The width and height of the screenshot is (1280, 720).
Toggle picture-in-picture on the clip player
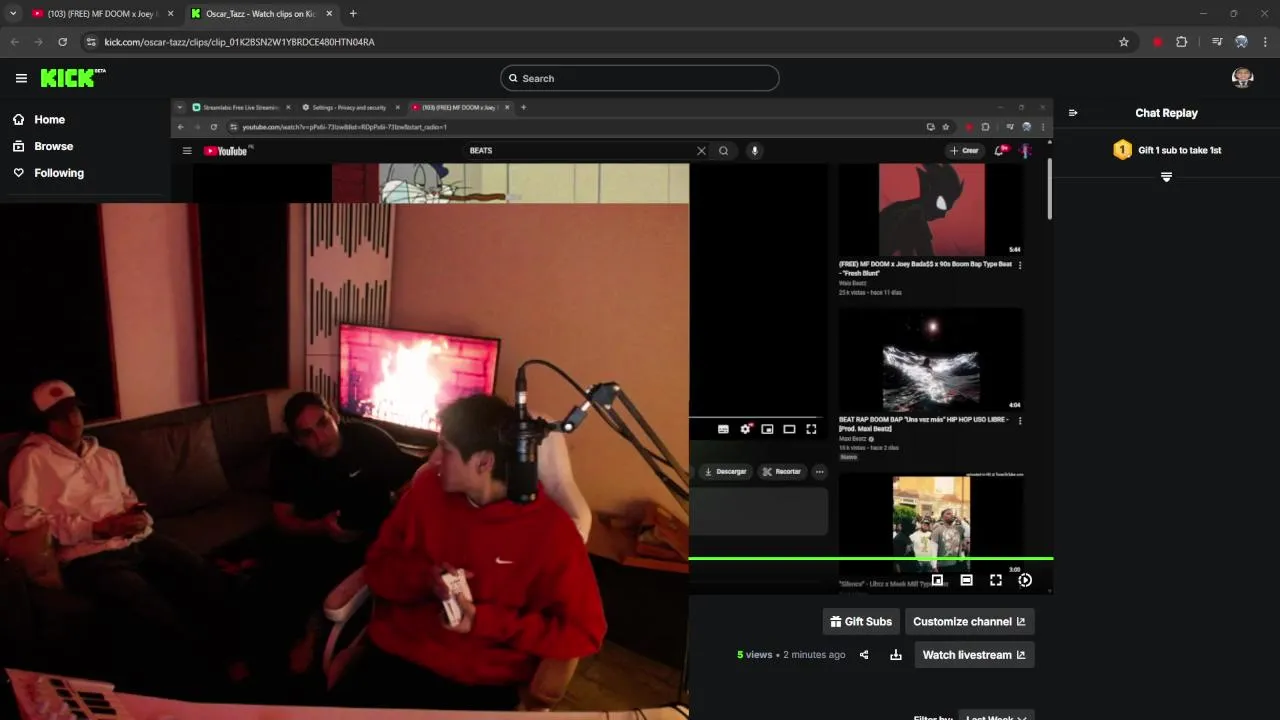coord(937,580)
